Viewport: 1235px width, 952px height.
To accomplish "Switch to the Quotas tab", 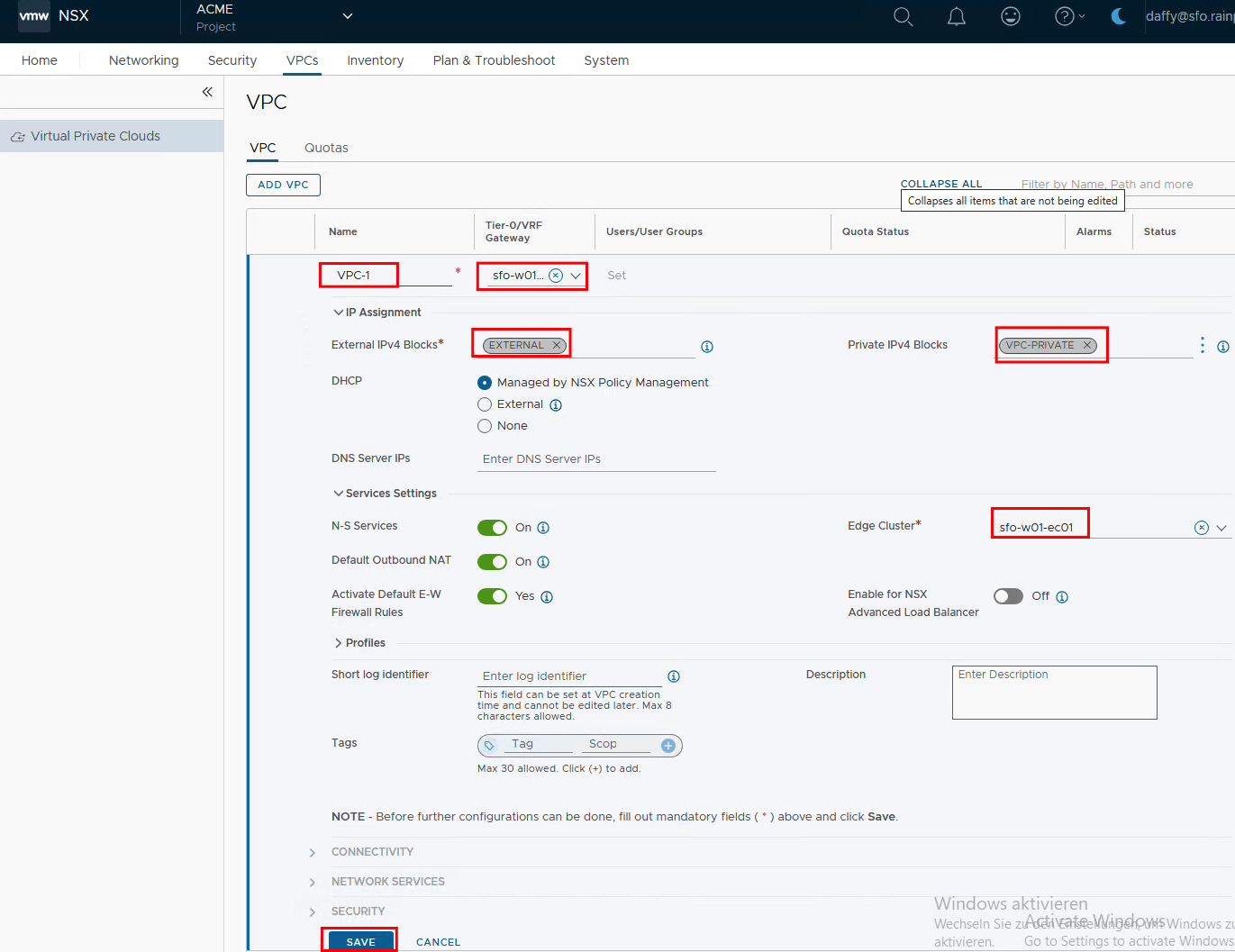I will pos(326,148).
